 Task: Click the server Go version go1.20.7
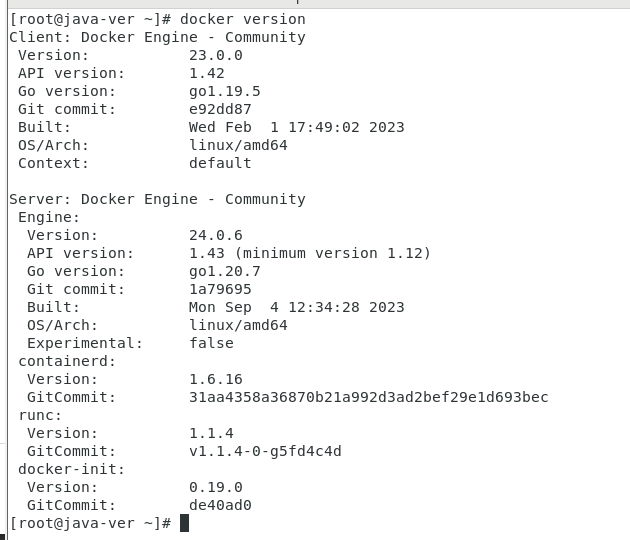(225, 271)
